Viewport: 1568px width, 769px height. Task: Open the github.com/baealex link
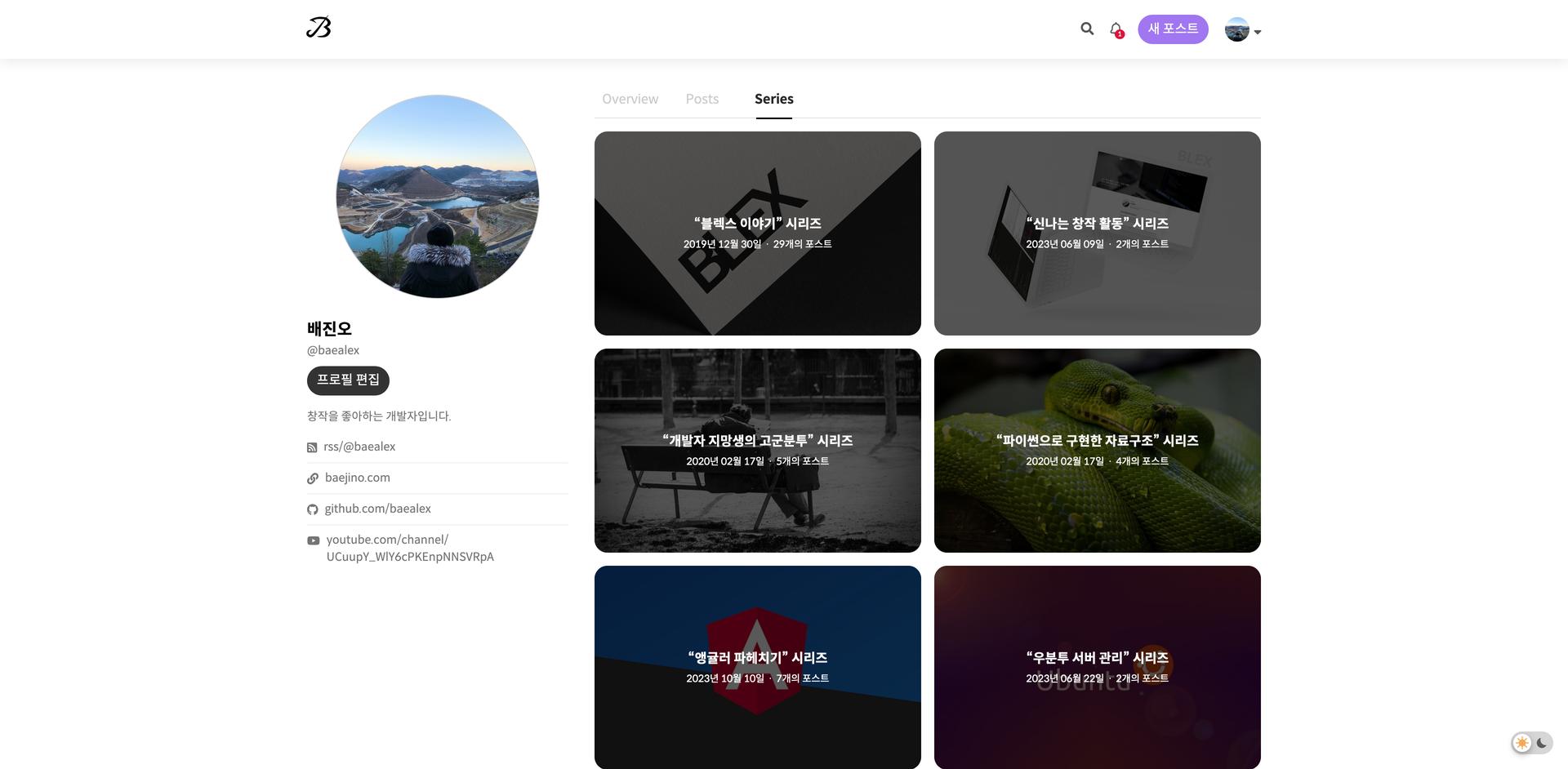377,509
